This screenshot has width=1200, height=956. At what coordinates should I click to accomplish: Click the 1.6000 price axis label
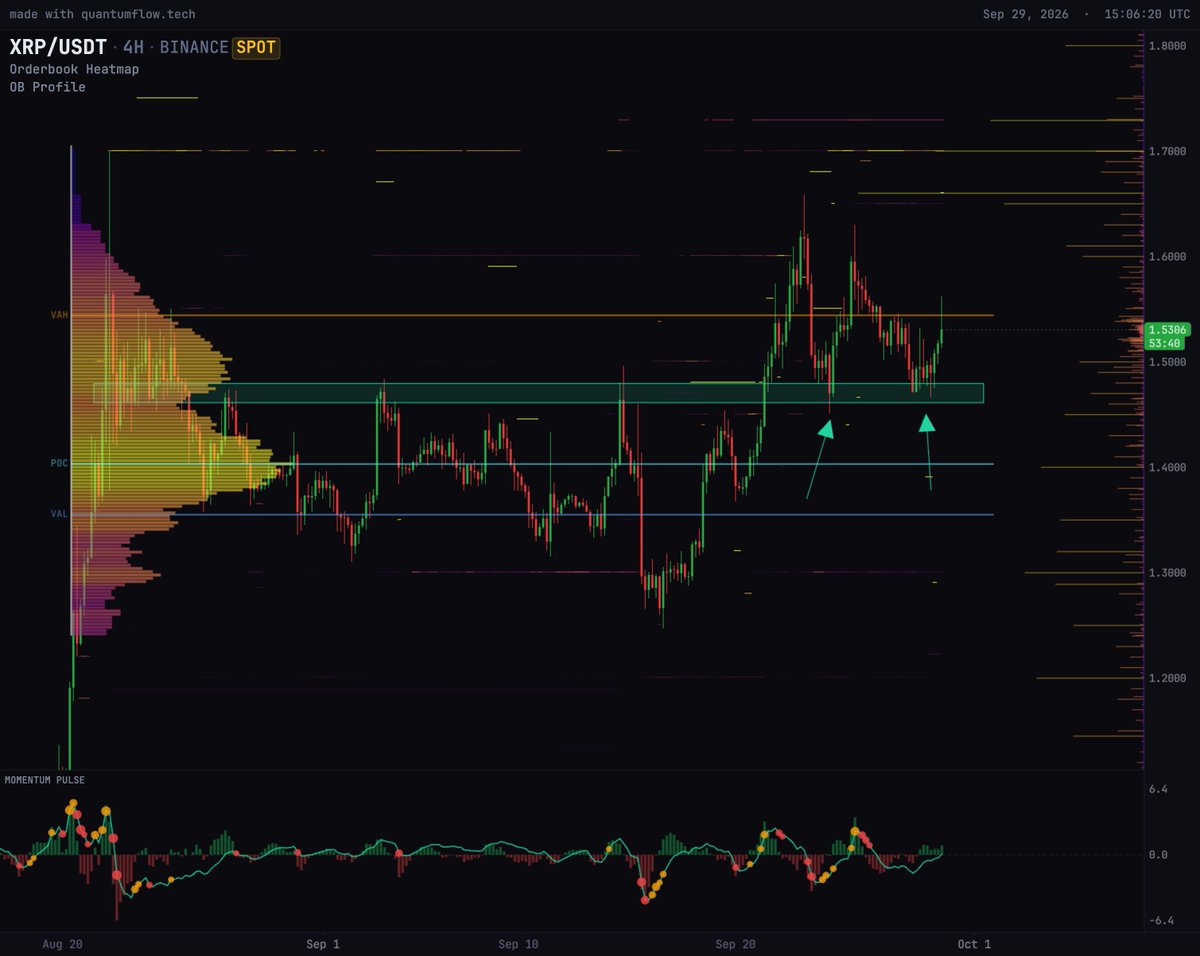(x=1167, y=257)
